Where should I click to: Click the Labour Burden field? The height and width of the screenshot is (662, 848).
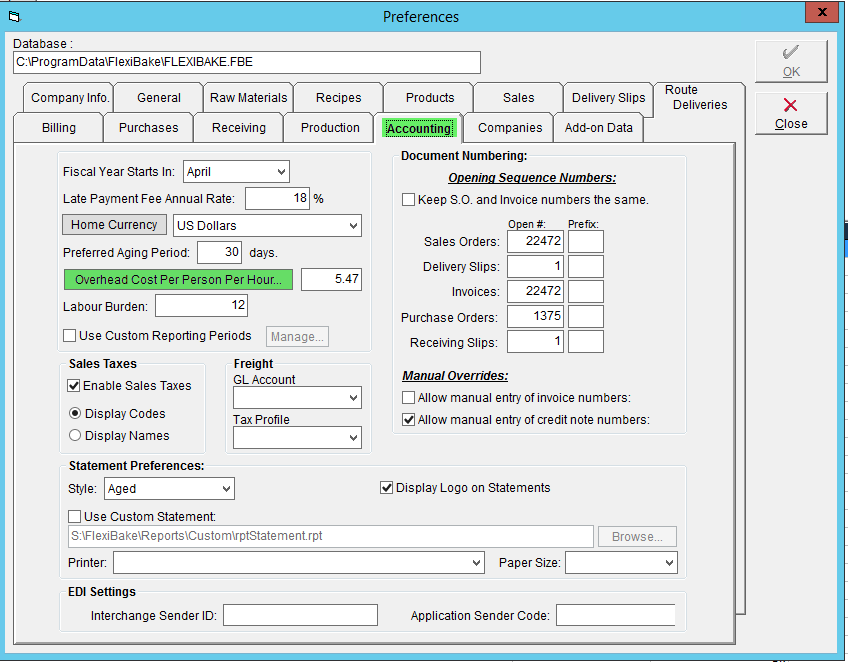201,306
